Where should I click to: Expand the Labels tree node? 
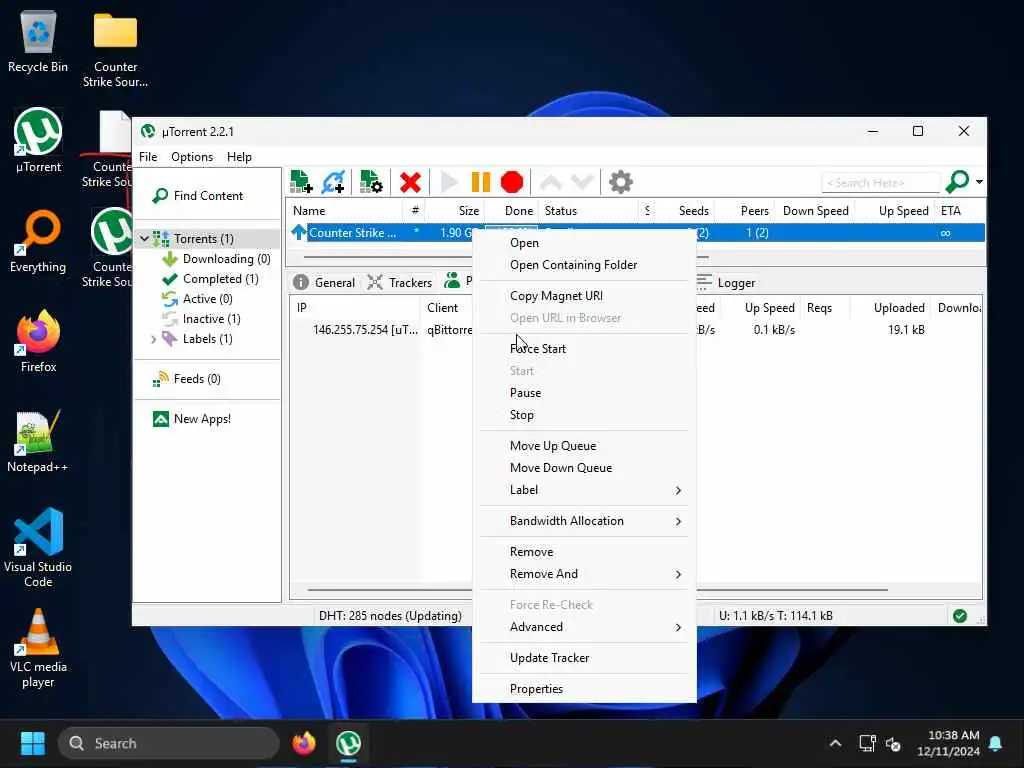tap(153, 339)
